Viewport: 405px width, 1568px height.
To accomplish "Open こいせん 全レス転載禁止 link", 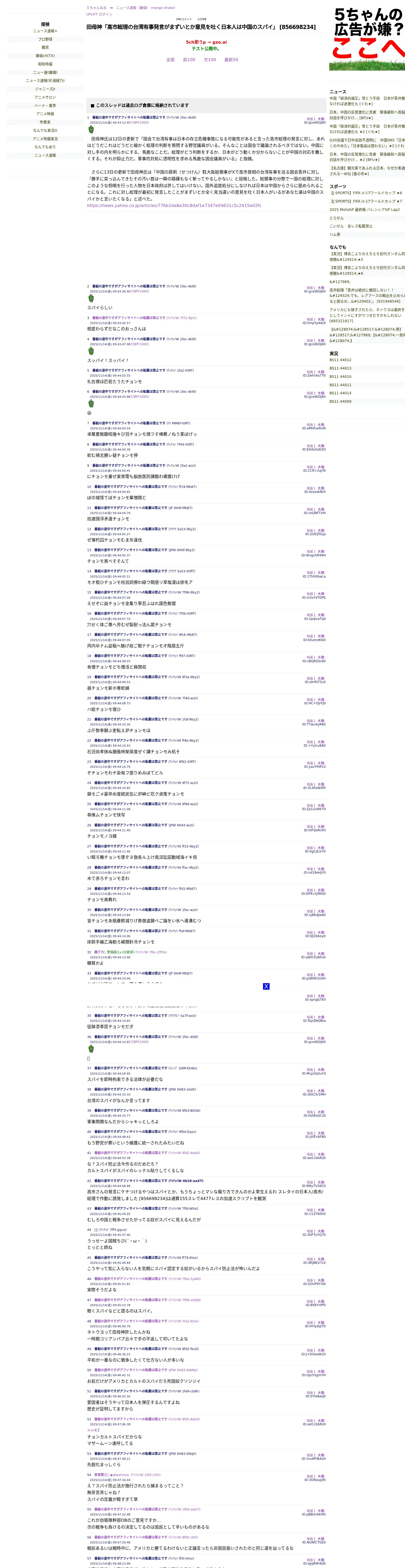I will (351, 226).
